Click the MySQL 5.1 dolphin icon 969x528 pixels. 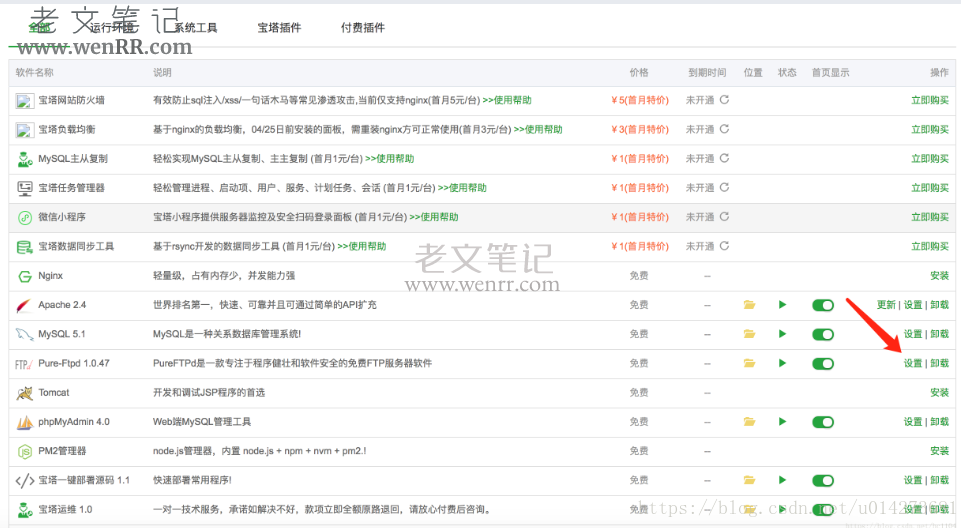click(25, 334)
